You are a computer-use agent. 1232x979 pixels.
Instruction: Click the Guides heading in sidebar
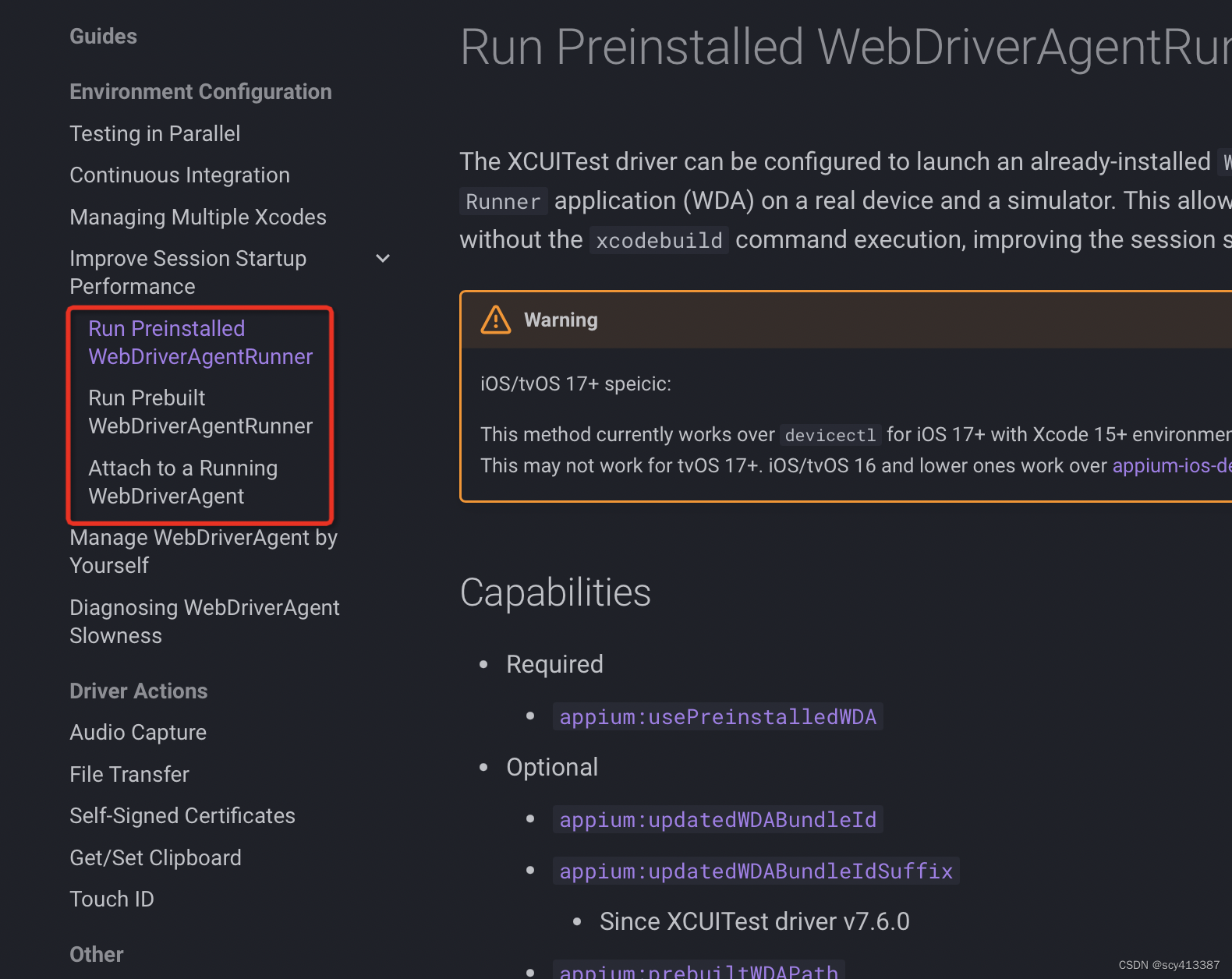click(104, 37)
